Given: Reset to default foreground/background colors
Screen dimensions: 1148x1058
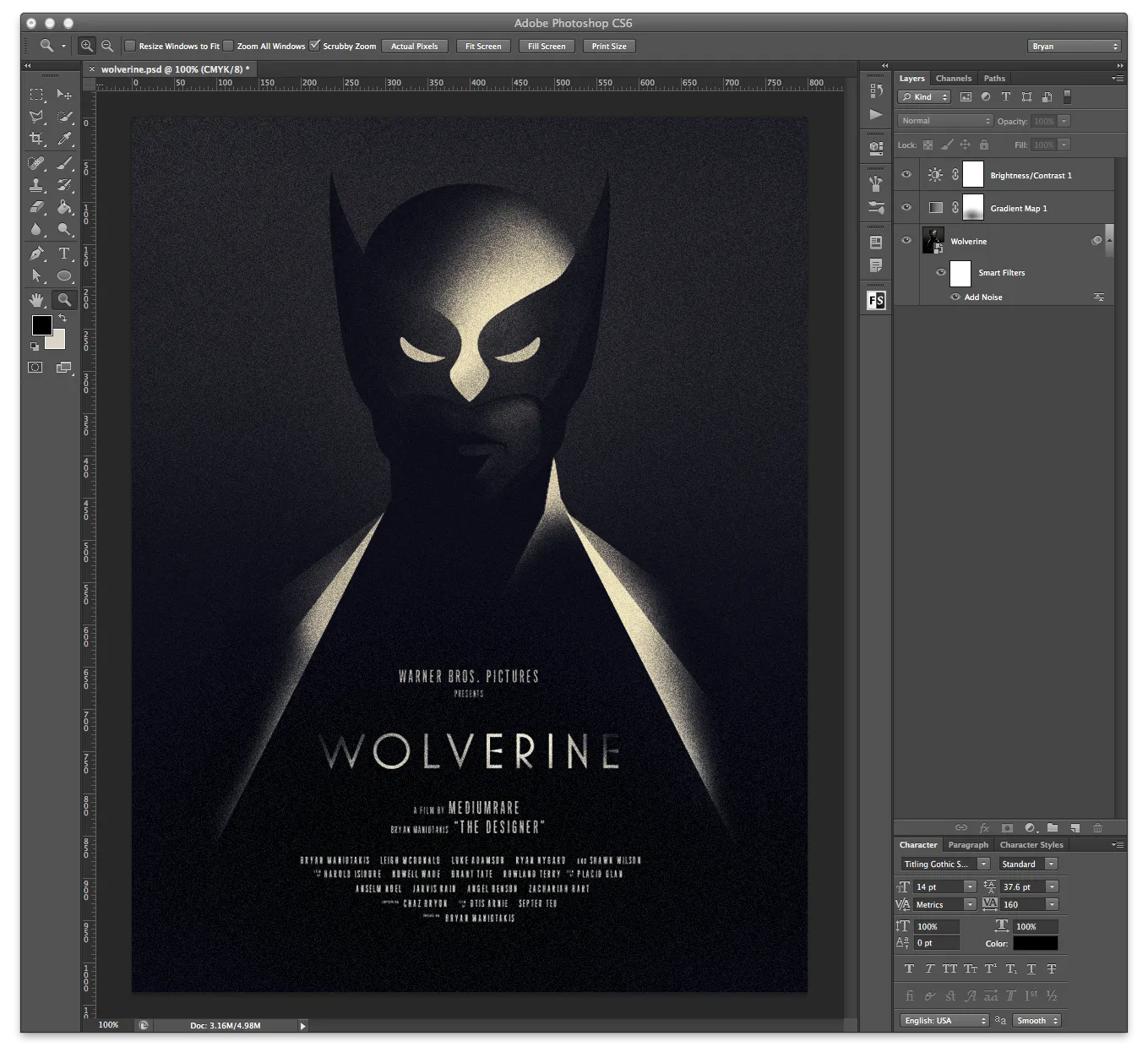Looking at the screenshot, I should point(35,346).
